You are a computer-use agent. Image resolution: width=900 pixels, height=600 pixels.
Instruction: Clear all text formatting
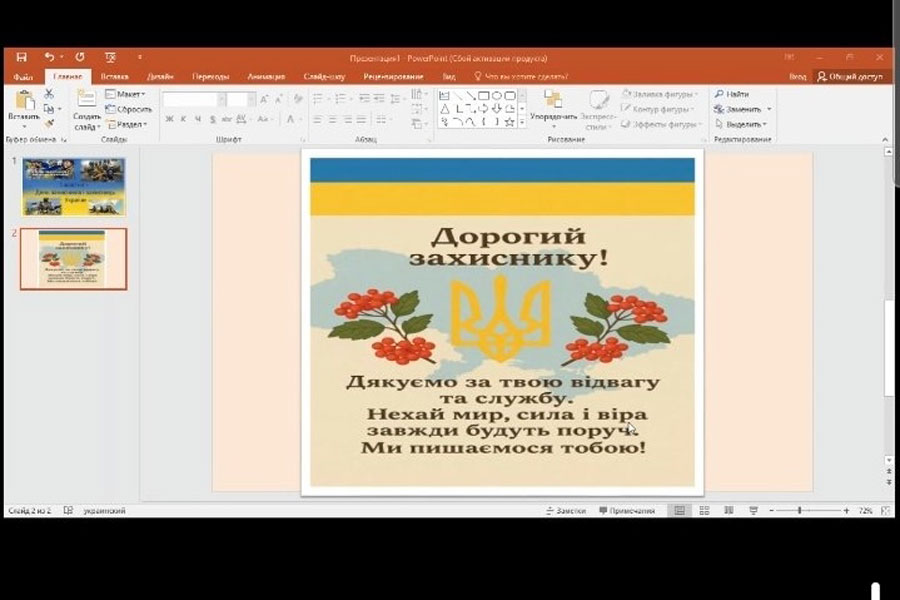[x=298, y=99]
